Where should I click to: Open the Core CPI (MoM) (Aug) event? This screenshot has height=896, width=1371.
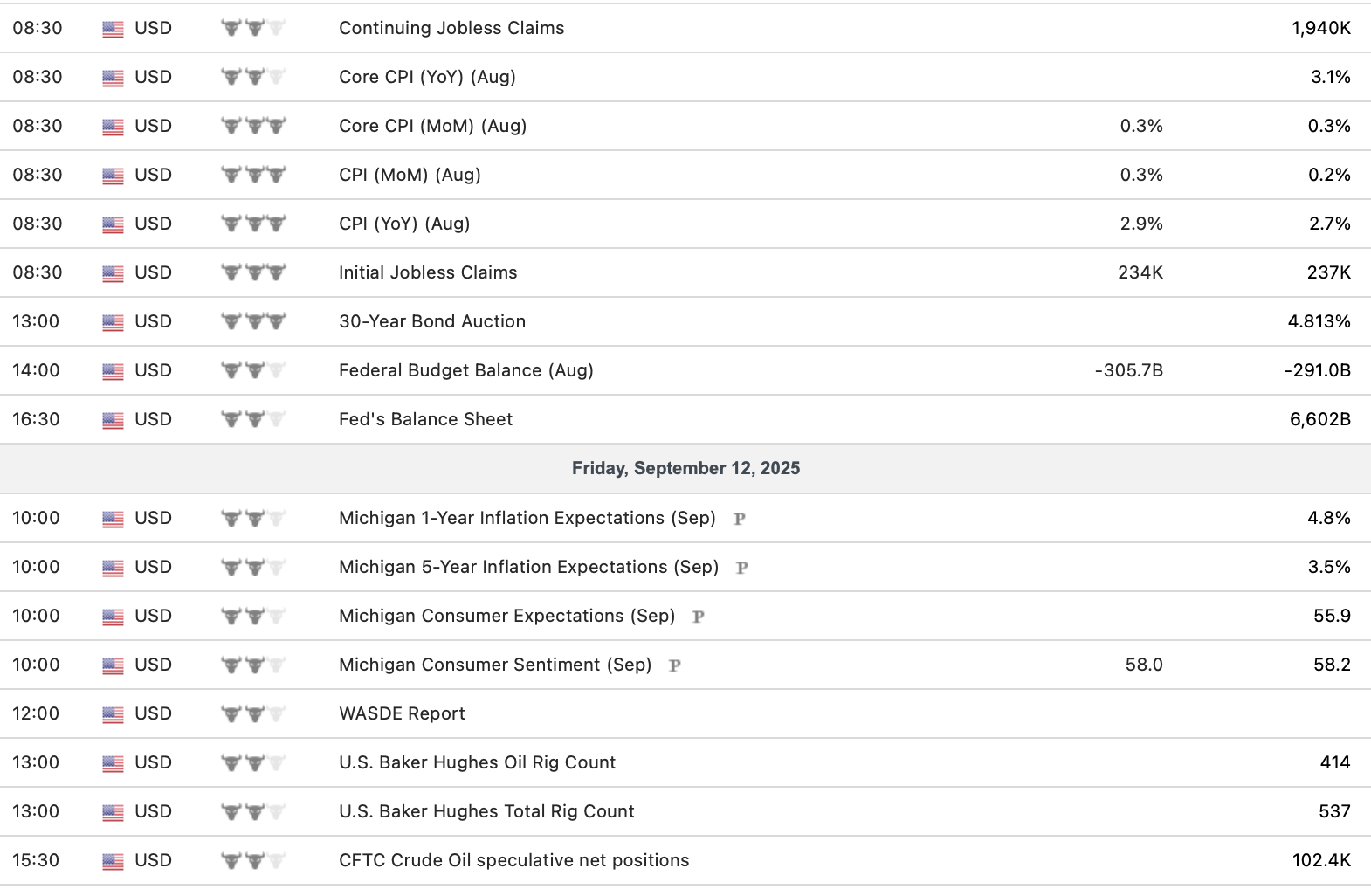coord(432,126)
